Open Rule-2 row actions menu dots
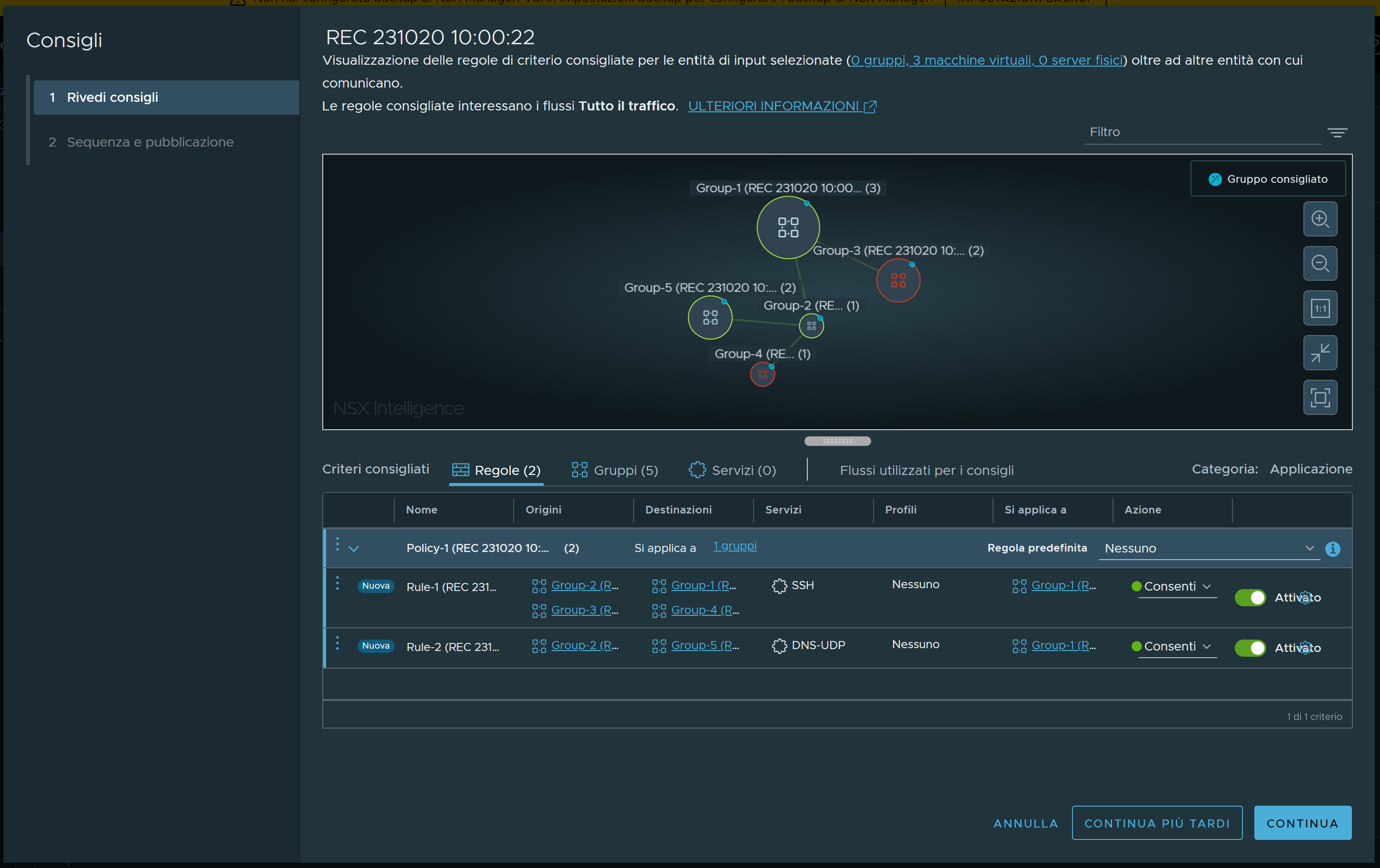Viewport: 1380px width, 868px height. (x=337, y=643)
